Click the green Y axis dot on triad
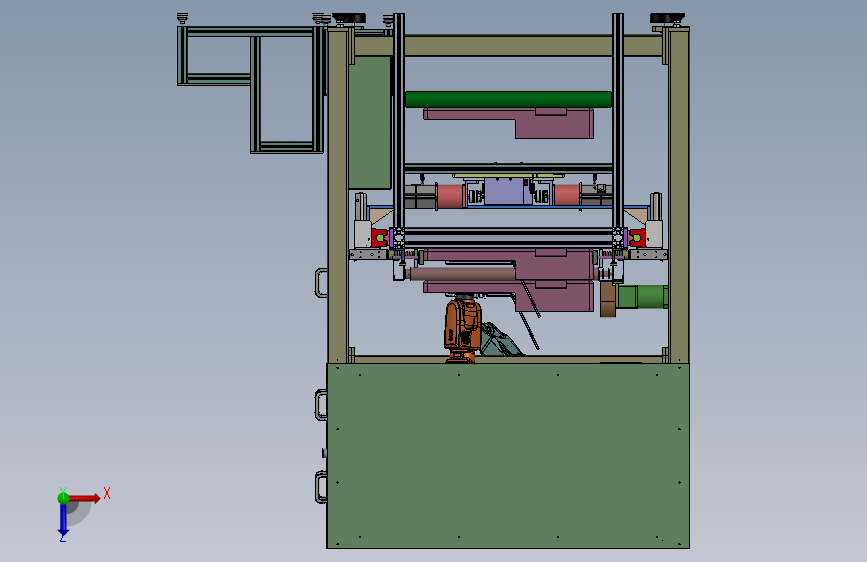867x562 pixels. tap(63, 497)
